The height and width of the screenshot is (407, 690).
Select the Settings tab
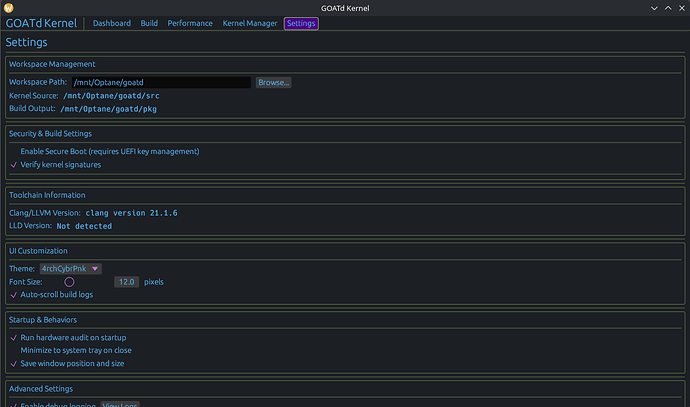[x=301, y=23]
